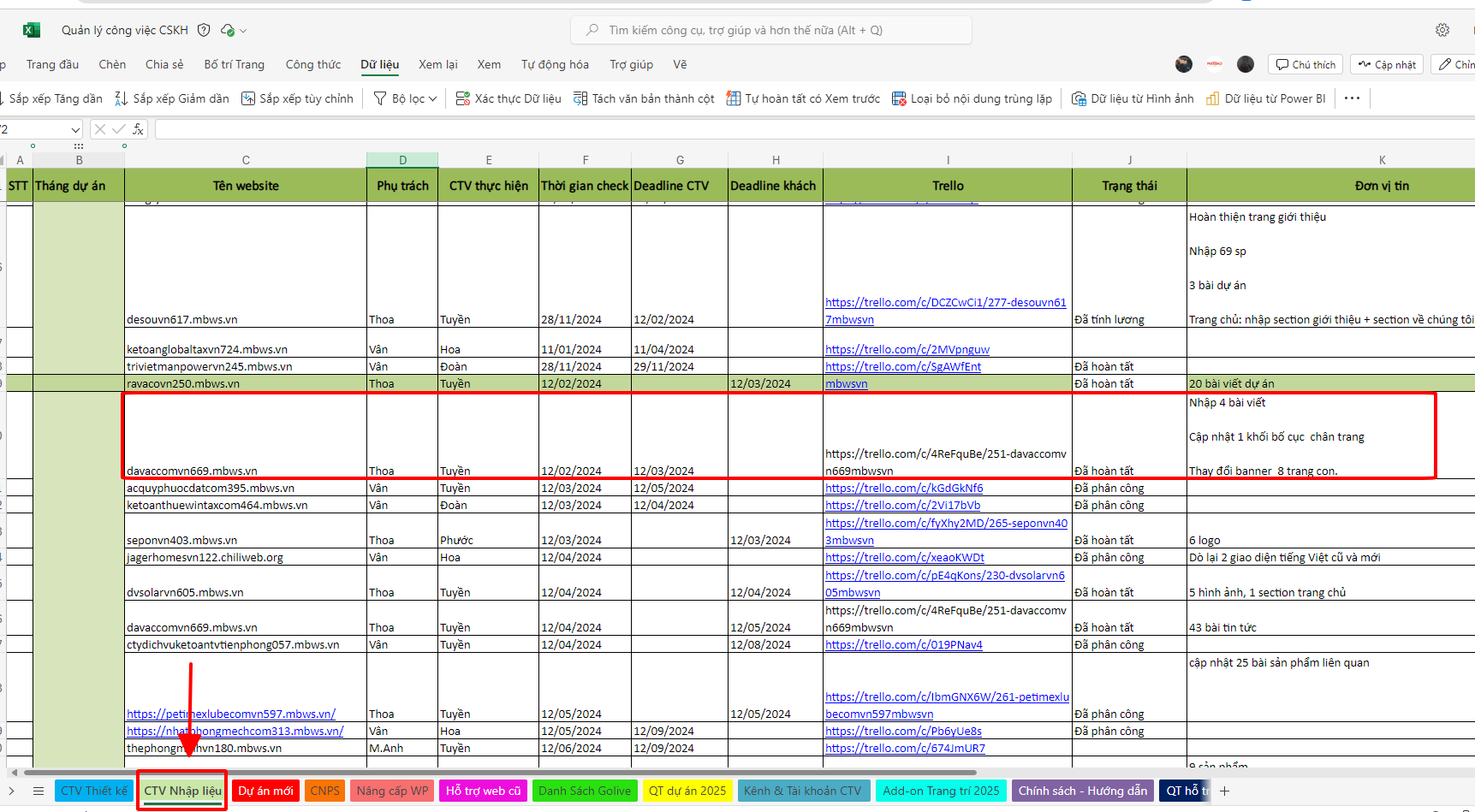Click the Cập nhật button
1475x812 pixels.
1387,64
